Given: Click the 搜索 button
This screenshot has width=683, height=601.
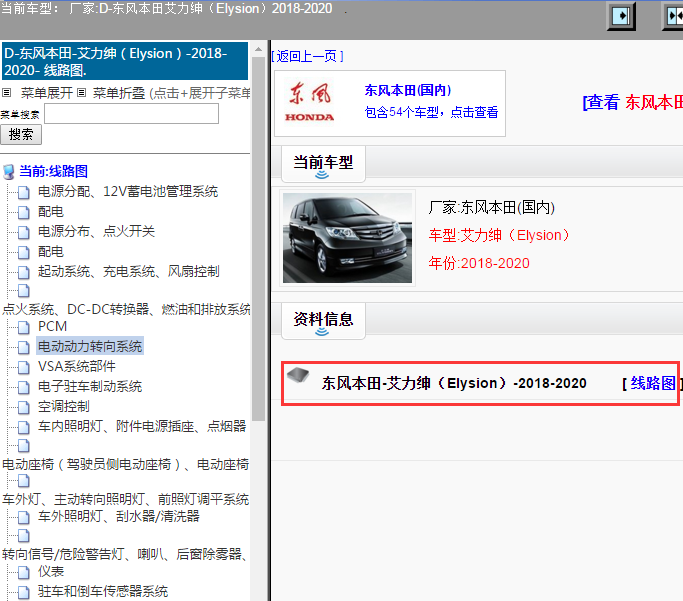Looking at the screenshot, I should tap(21, 134).
